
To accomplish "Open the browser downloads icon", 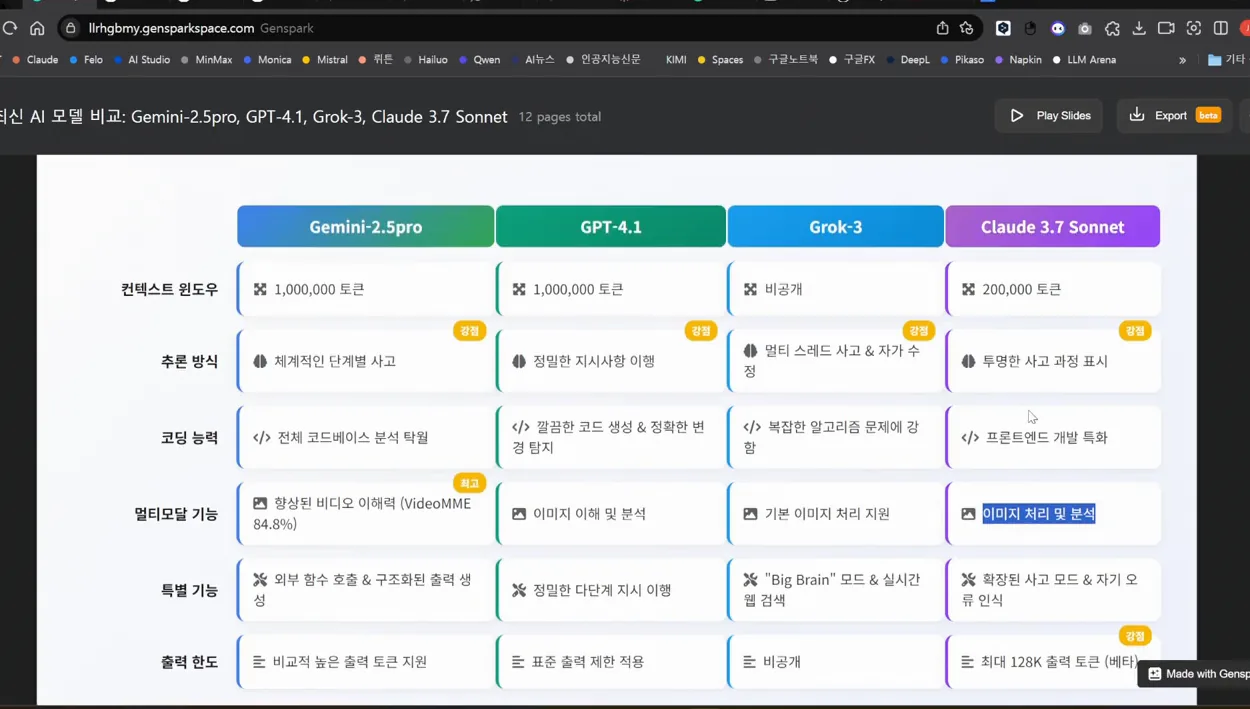I will pos(1139,28).
